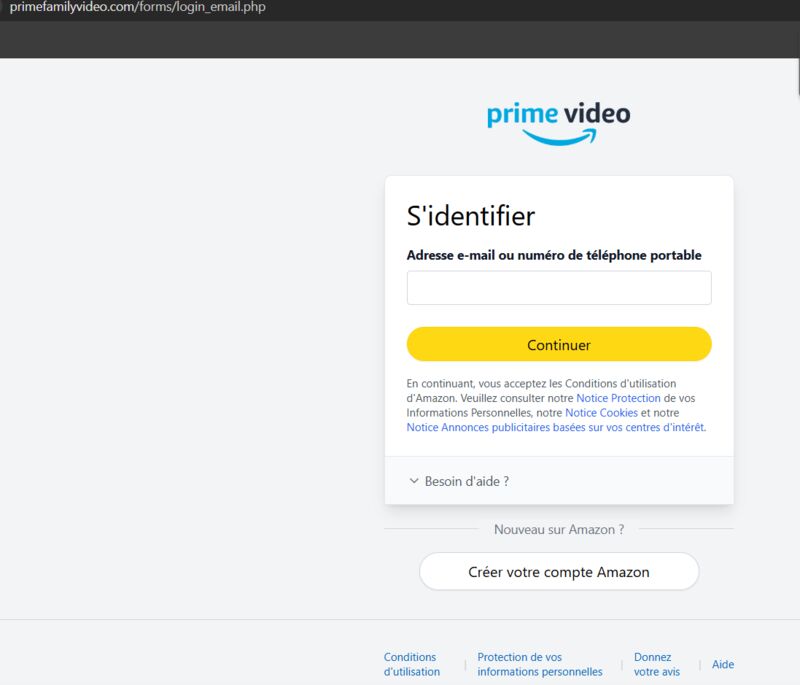The width and height of the screenshot is (800, 685).
Task: Open the Notice Cookies link
Action: [601, 413]
